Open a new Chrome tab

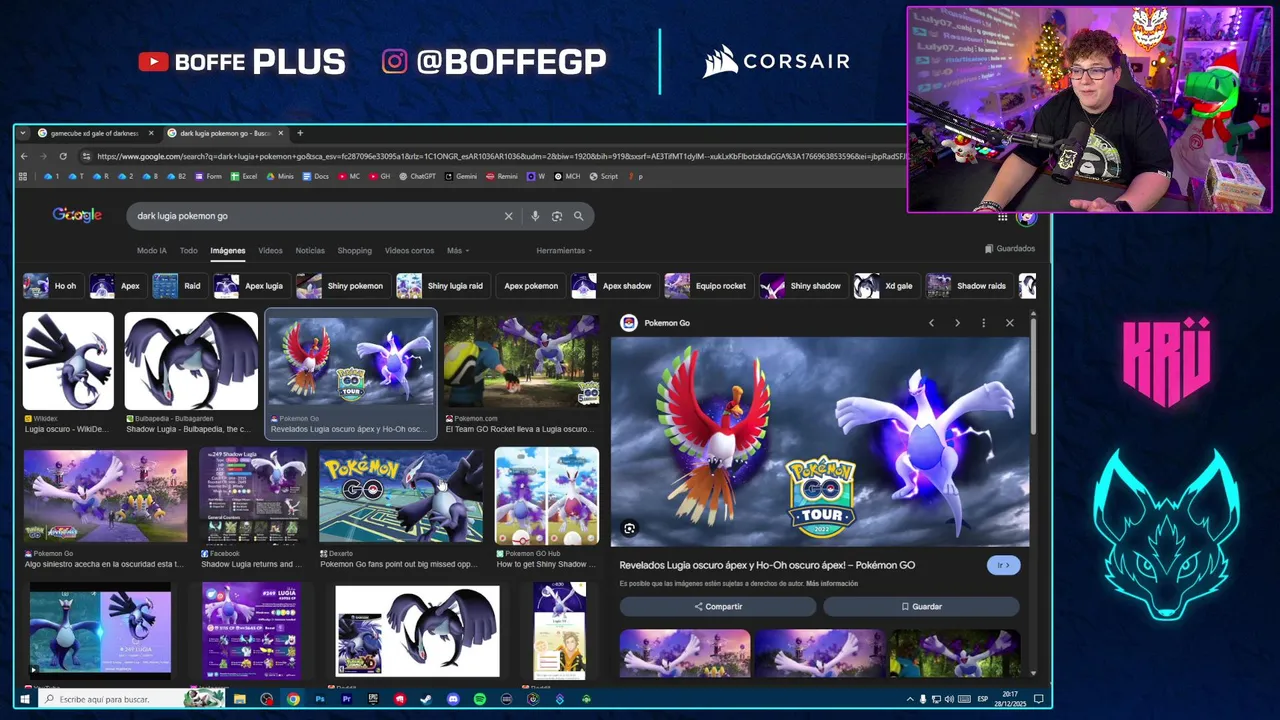pyautogui.click(x=300, y=133)
